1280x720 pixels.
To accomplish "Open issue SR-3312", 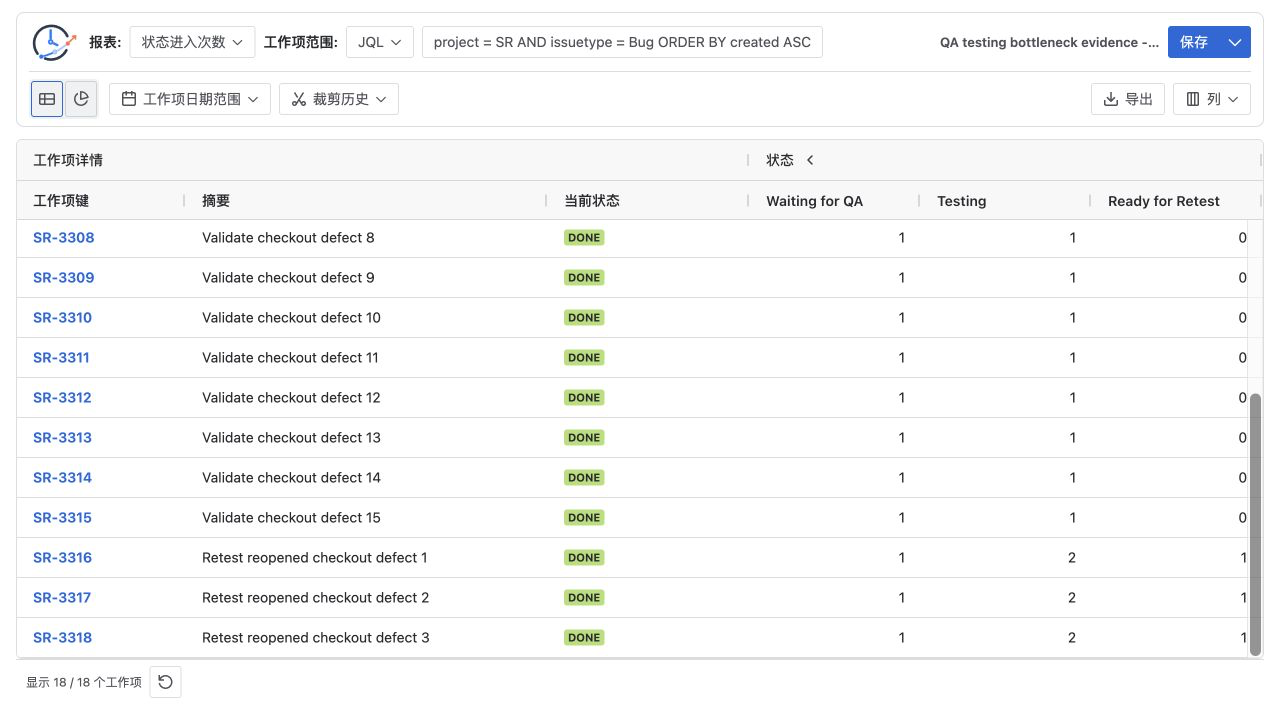I will point(62,398).
